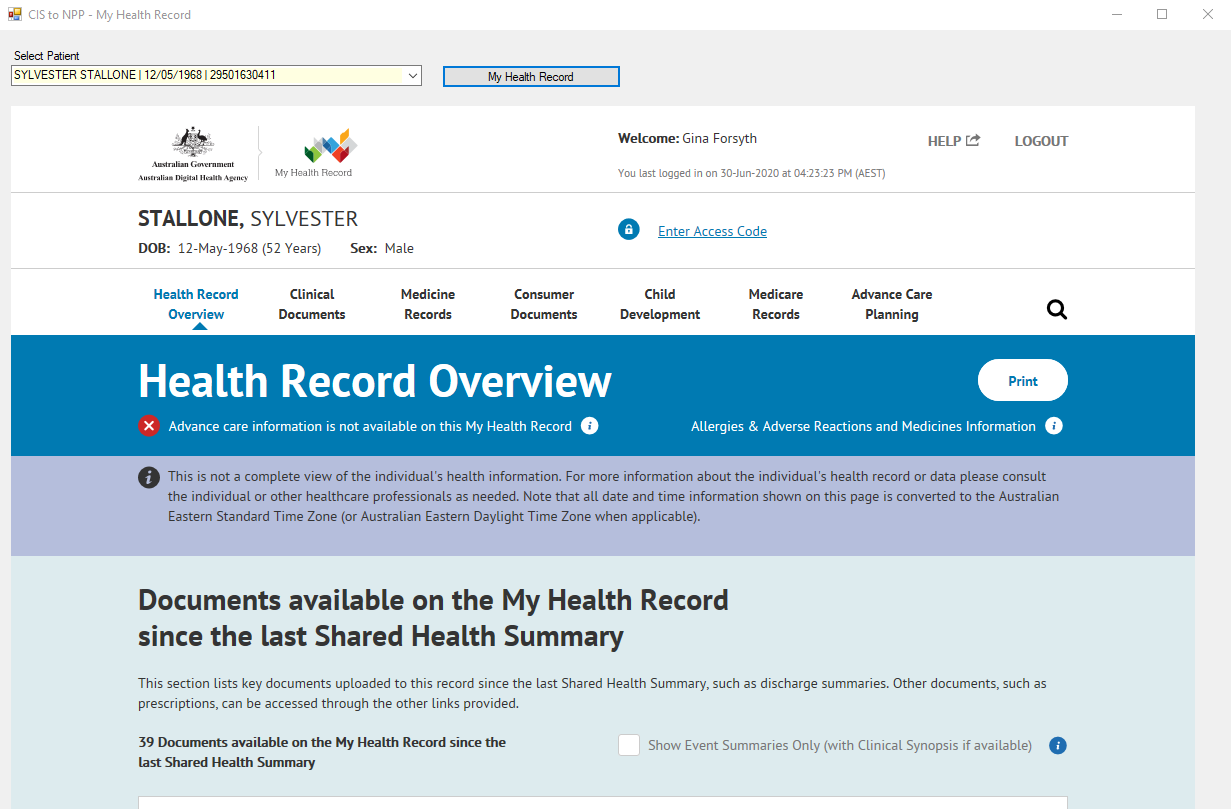This screenshot has width=1231, height=809.
Task: Click info icon next to advance care message
Action: [590, 426]
